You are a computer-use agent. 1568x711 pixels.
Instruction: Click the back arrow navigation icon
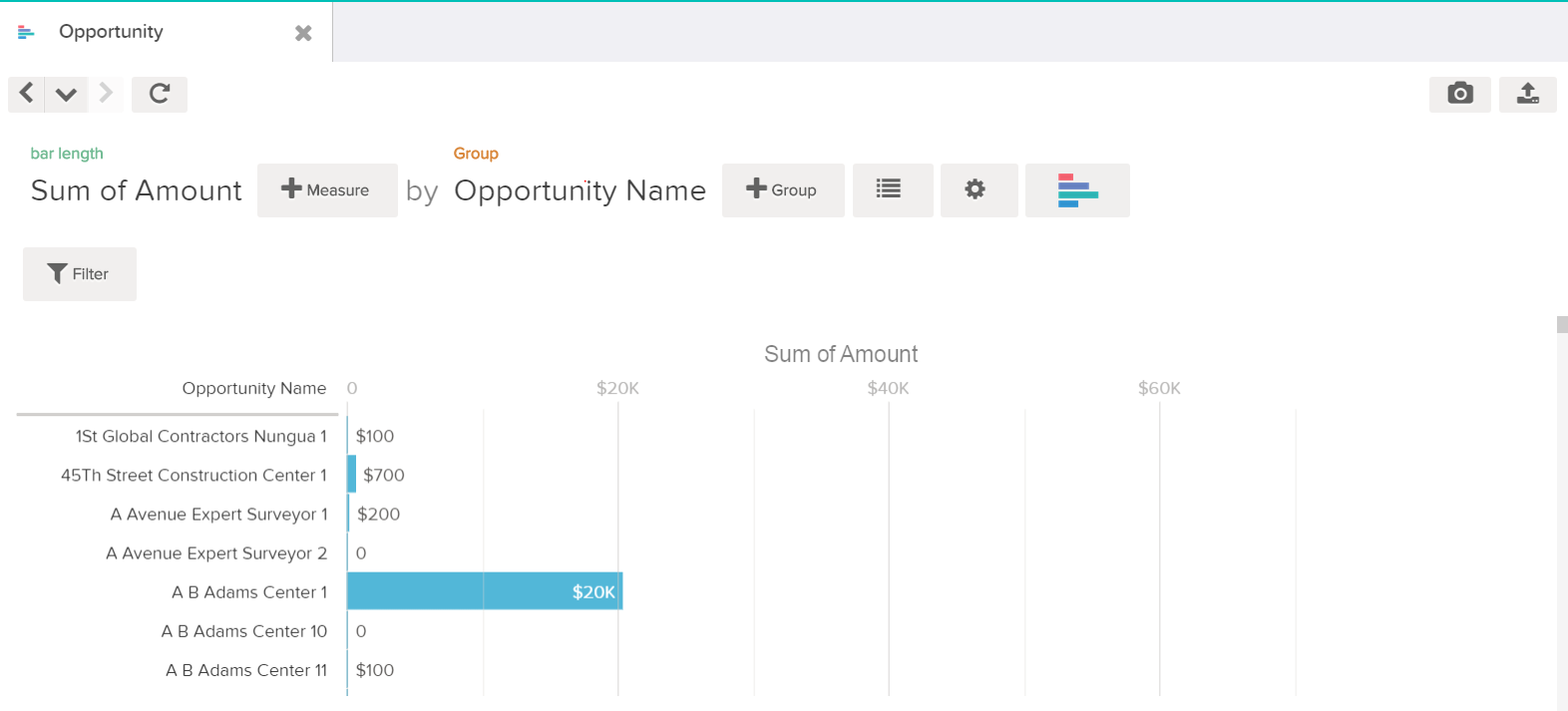27,94
